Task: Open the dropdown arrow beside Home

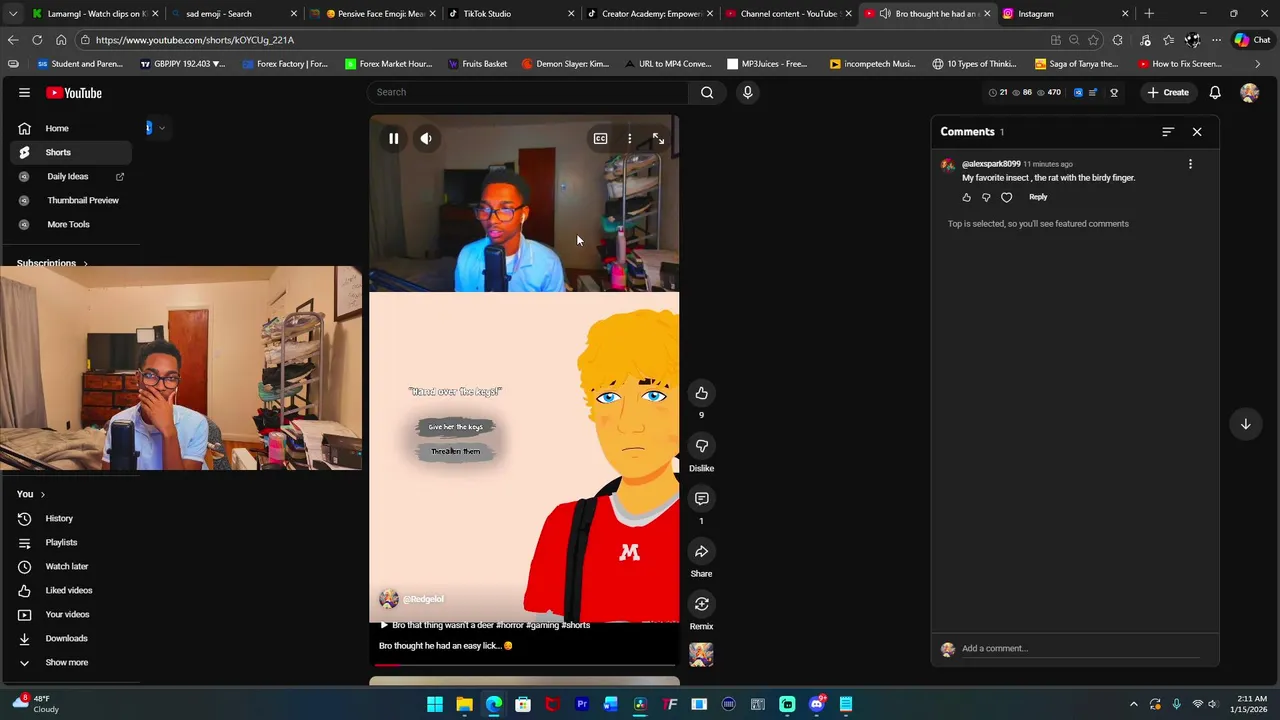Action: coord(161,128)
